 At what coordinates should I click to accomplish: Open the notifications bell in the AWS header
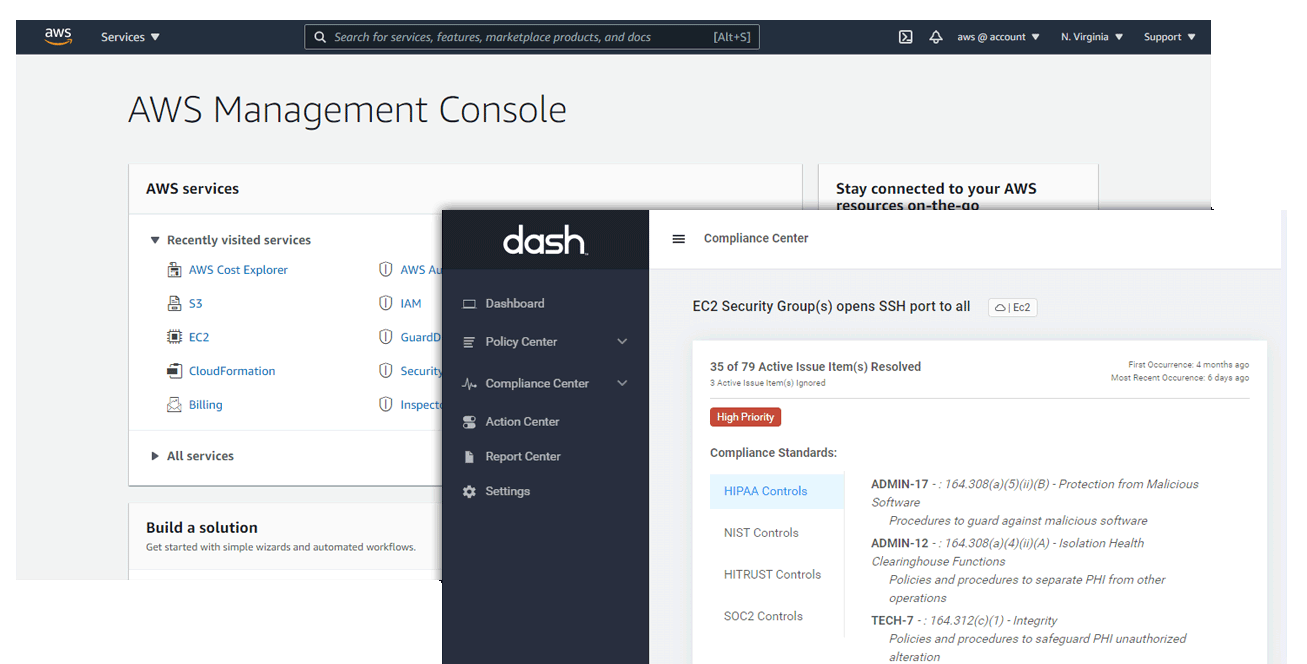936,37
